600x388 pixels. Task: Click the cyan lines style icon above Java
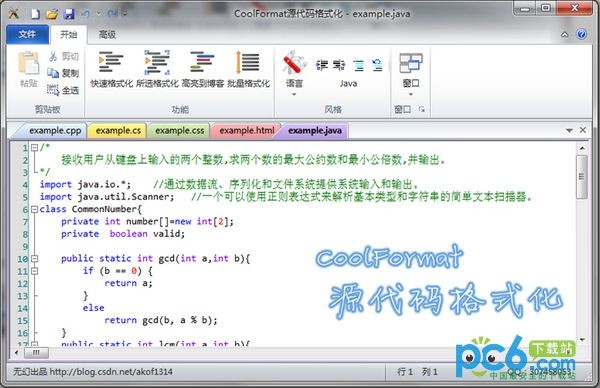pyautogui.click(x=359, y=65)
